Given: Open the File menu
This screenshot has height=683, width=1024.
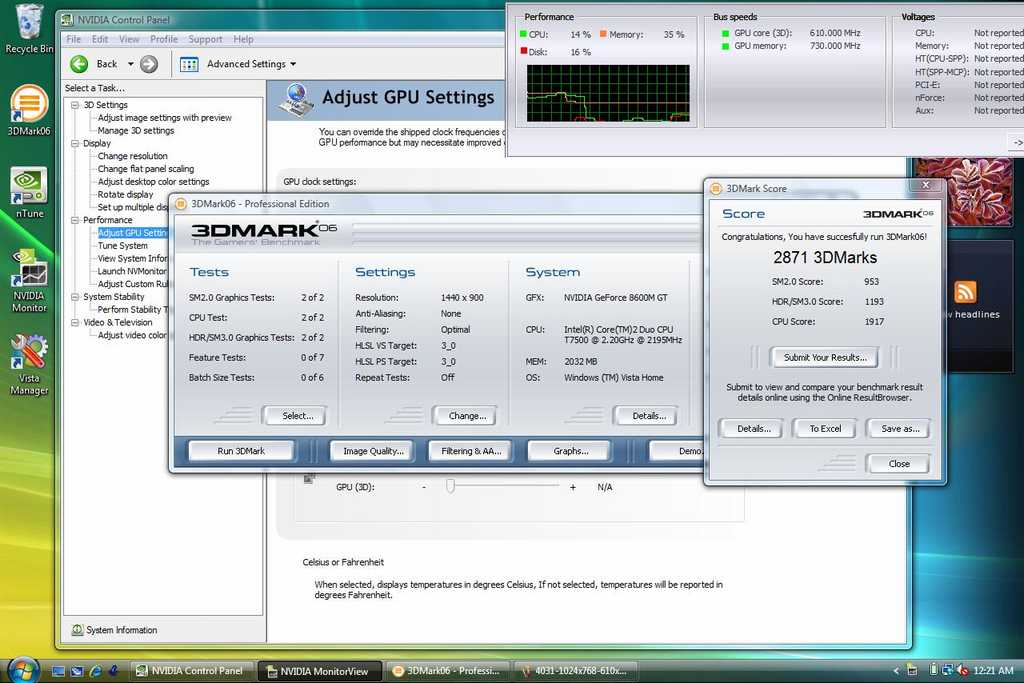Looking at the screenshot, I should tap(73, 39).
